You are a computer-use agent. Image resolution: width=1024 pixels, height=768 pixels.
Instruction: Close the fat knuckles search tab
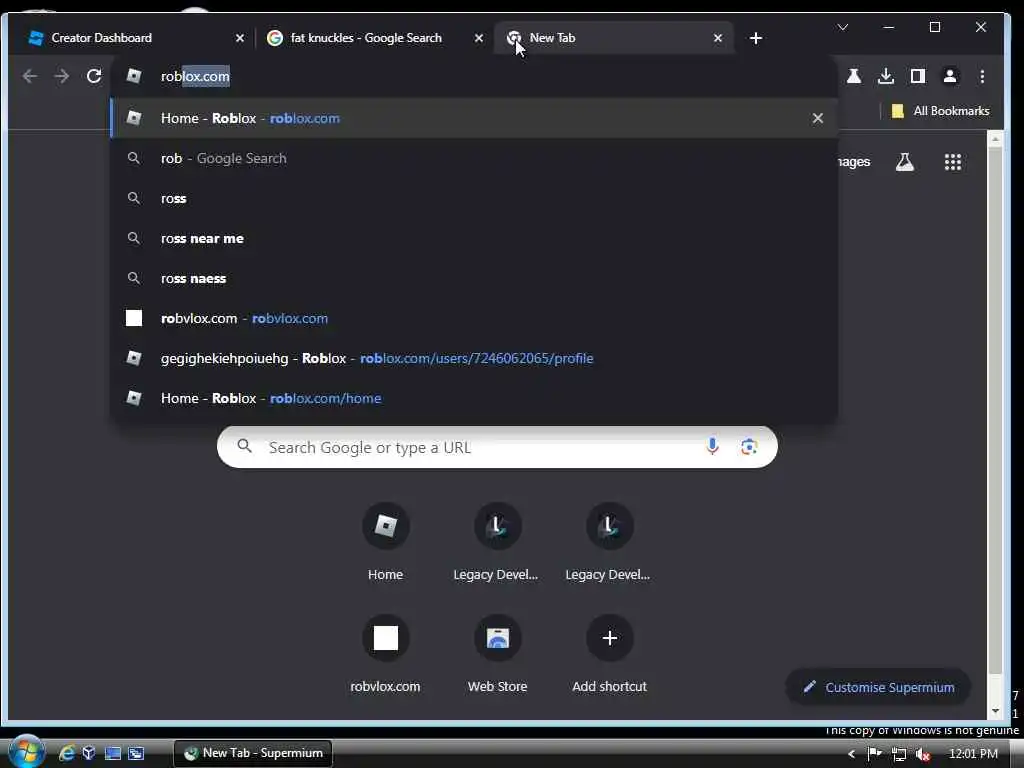click(x=479, y=38)
